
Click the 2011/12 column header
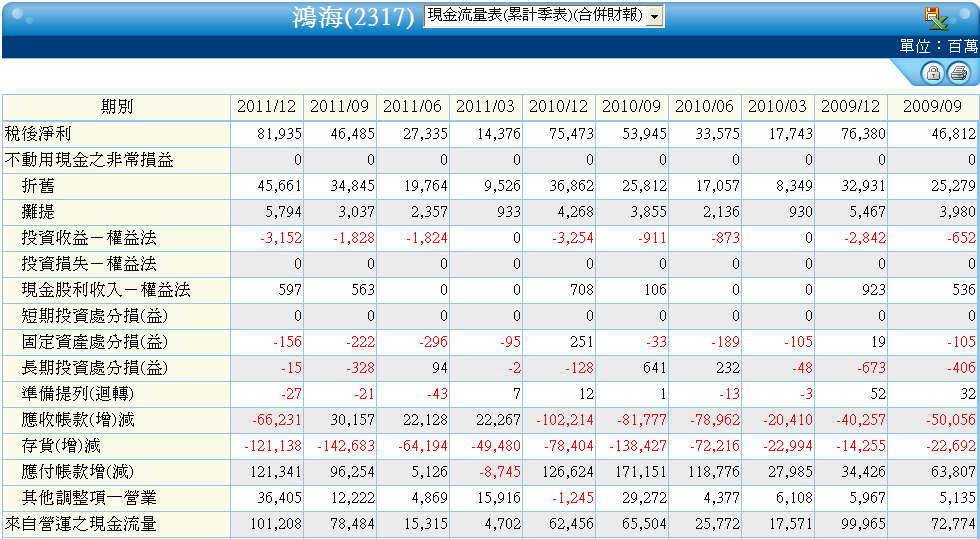click(x=266, y=107)
